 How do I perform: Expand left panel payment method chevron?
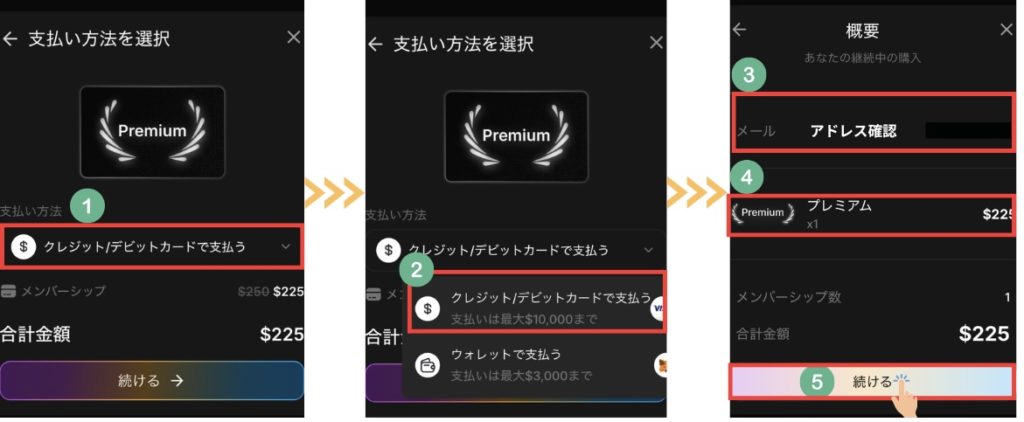pos(285,247)
